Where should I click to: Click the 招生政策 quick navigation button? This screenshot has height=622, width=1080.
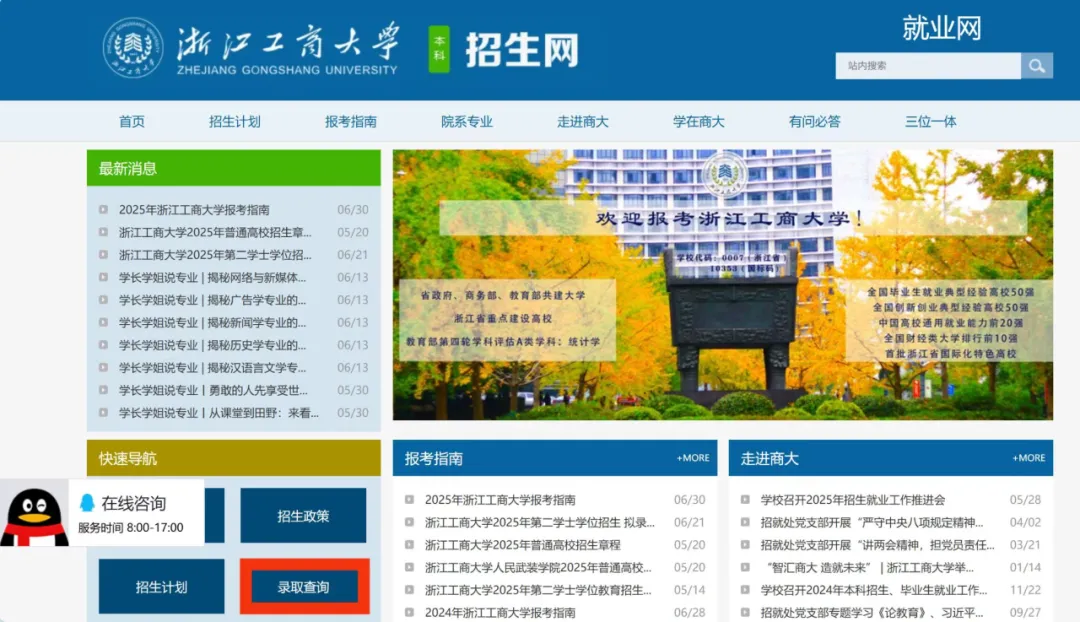point(303,516)
